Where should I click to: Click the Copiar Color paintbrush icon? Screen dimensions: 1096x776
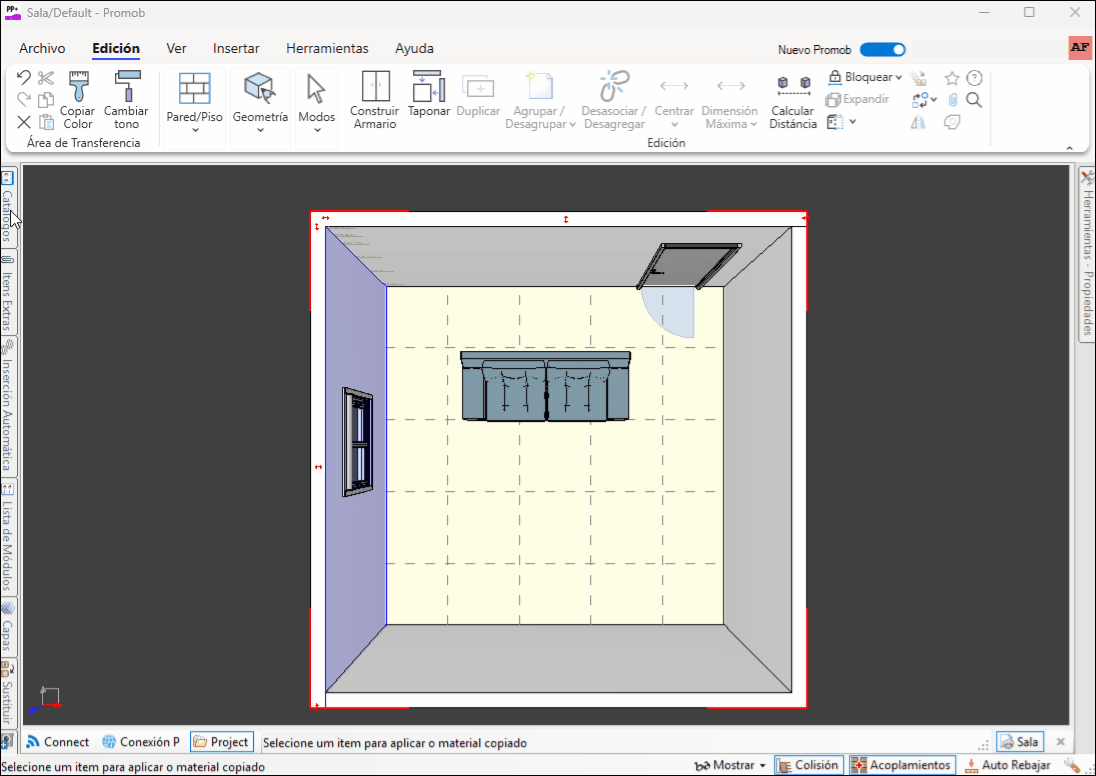[x=78, y=88]
